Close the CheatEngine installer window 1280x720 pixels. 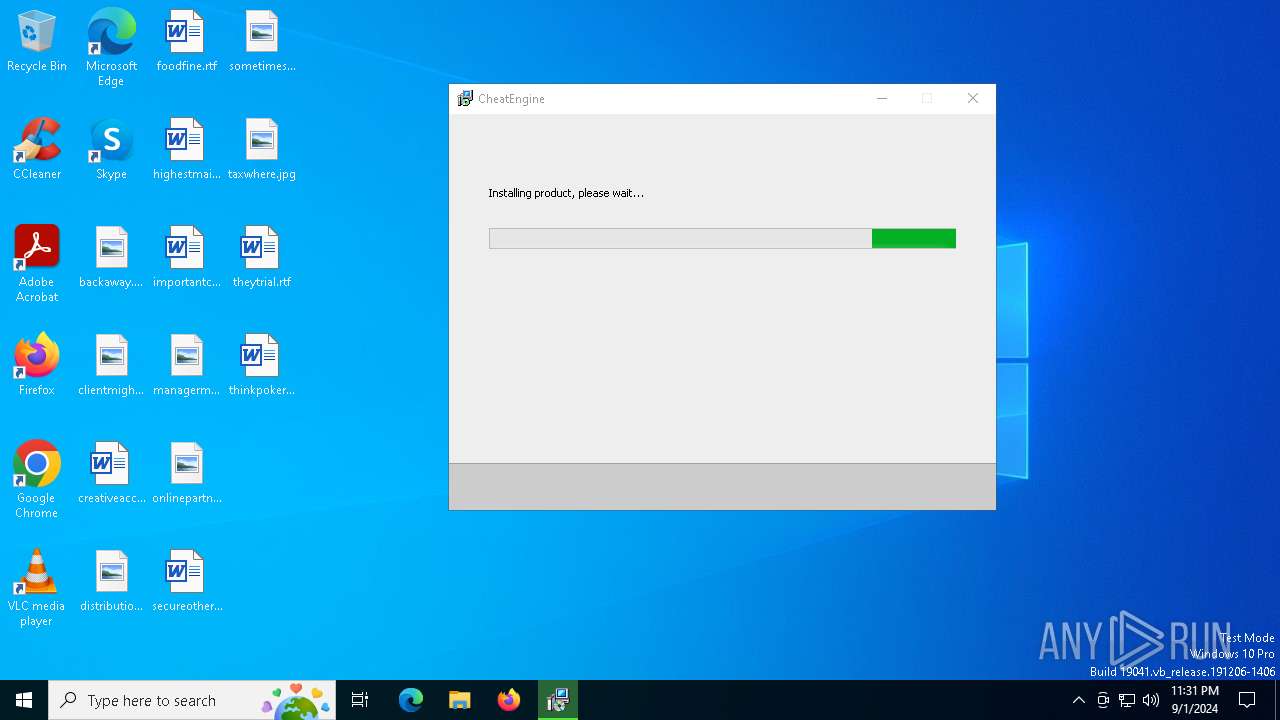[x=973, y=98]
